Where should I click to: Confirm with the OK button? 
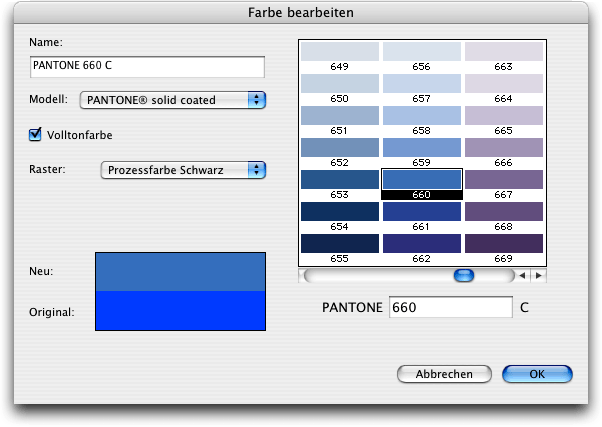pyautogui.click(x=537, y=374)
